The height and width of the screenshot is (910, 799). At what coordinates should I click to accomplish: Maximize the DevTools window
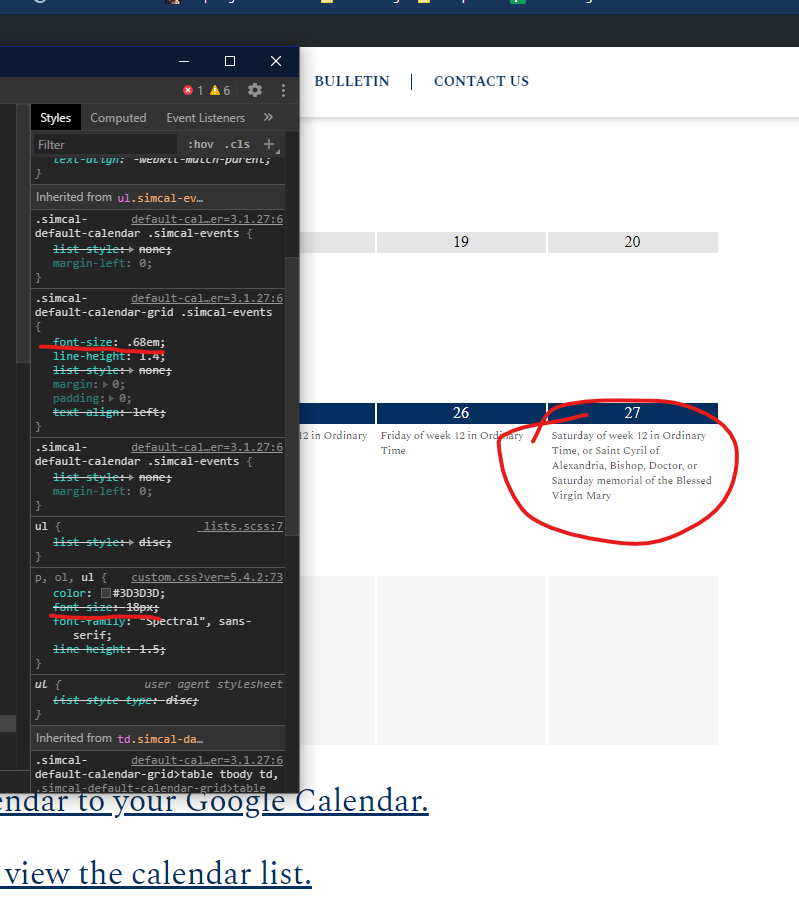coord(229,62)
